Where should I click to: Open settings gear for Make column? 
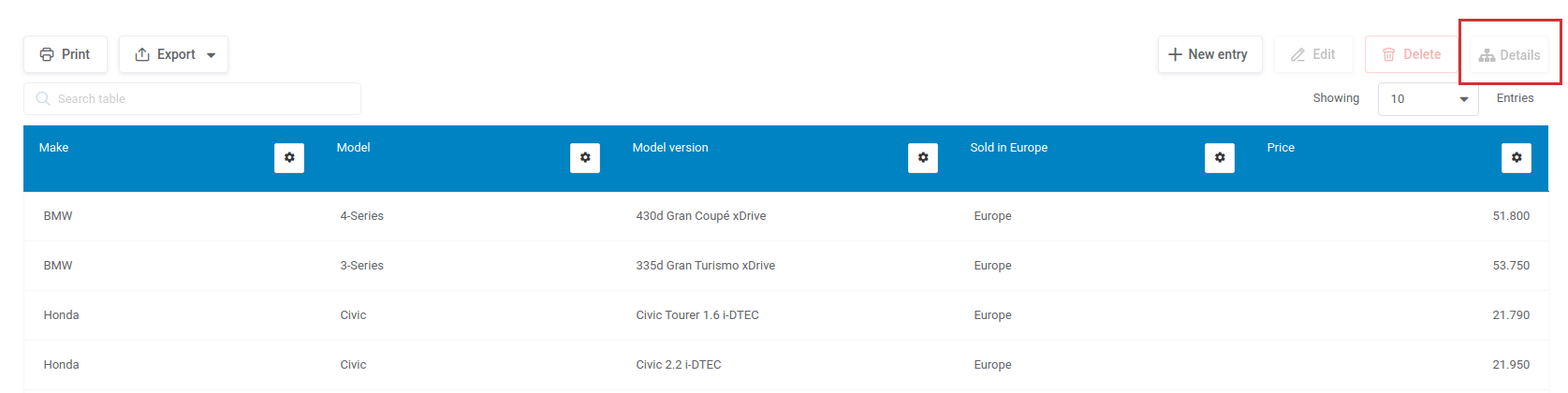289,158
